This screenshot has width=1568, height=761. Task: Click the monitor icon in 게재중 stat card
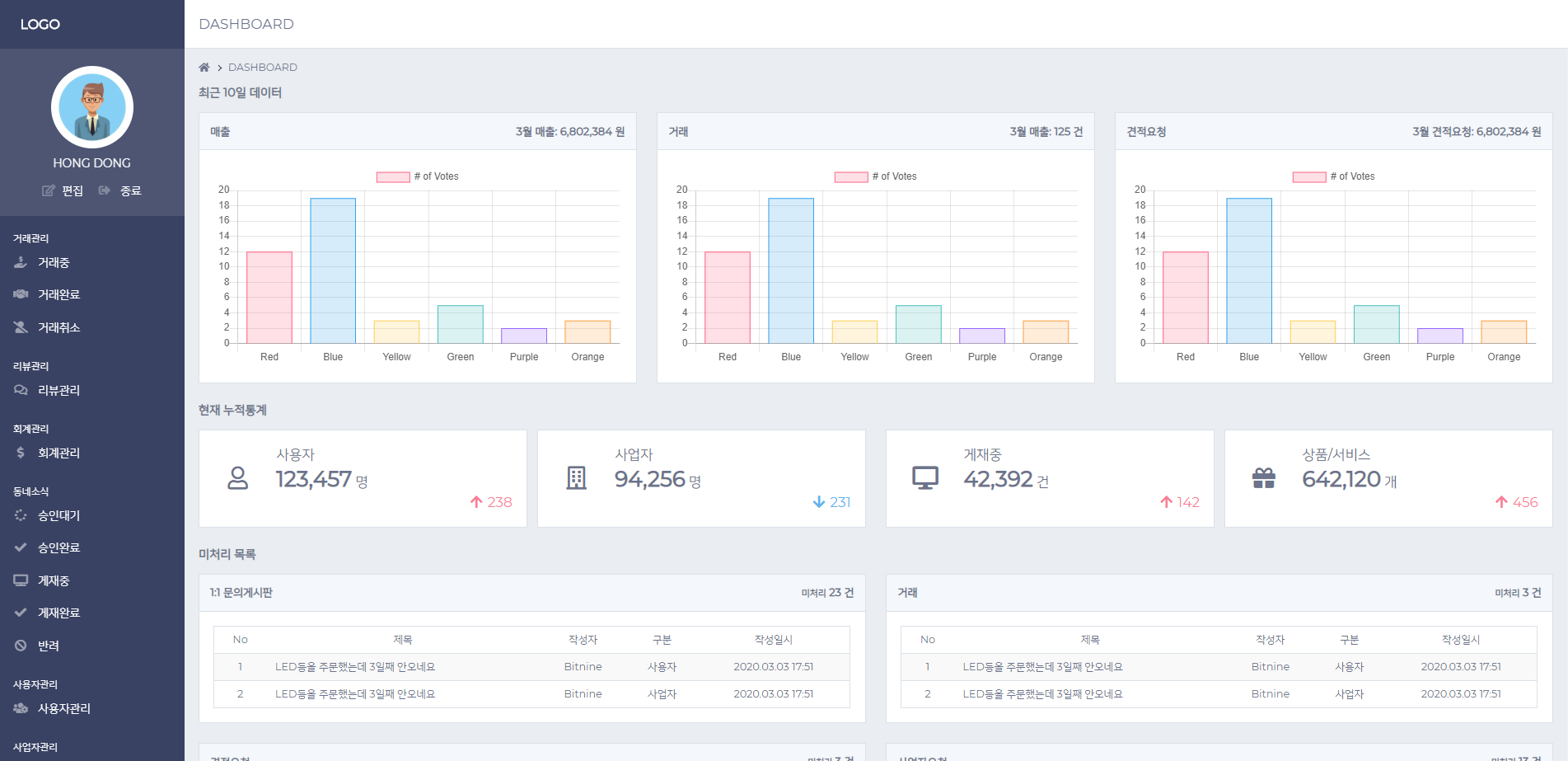tap(925, 478)
